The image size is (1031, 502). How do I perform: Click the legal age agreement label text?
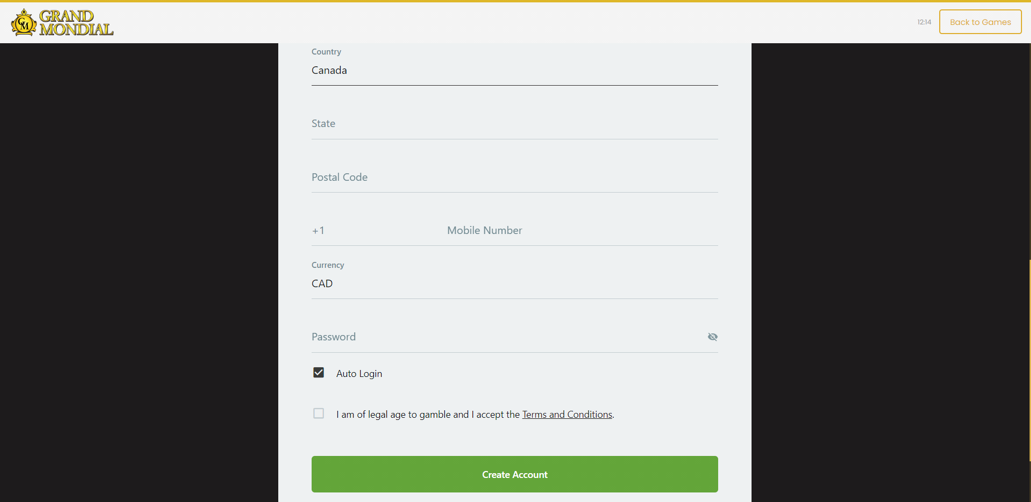click(x=475, y=414)
